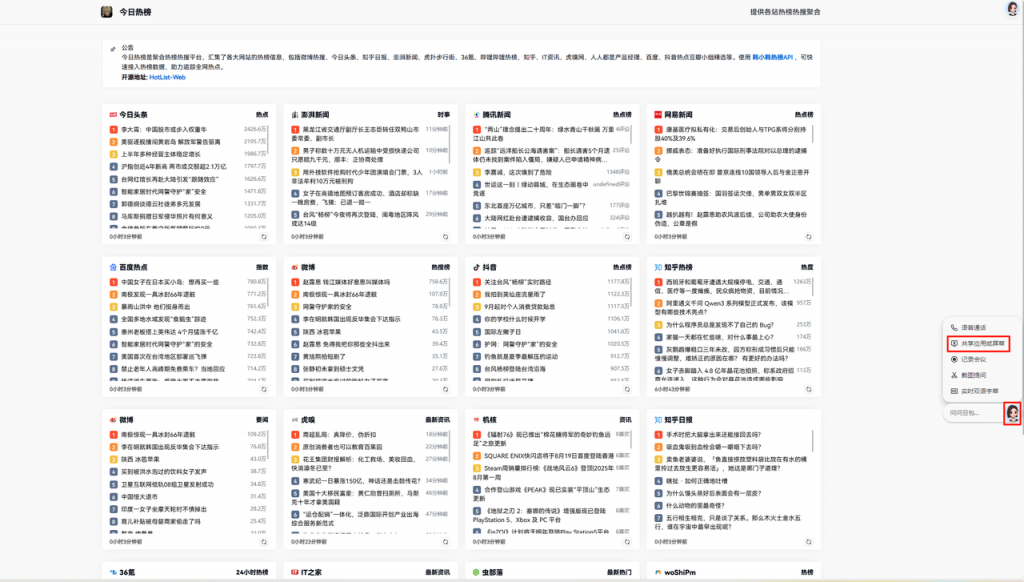Click the 虫部落 green logo icon
The height and width of the screenshot is (582, 1024).
pyautogui.click(x=476, y=572)
